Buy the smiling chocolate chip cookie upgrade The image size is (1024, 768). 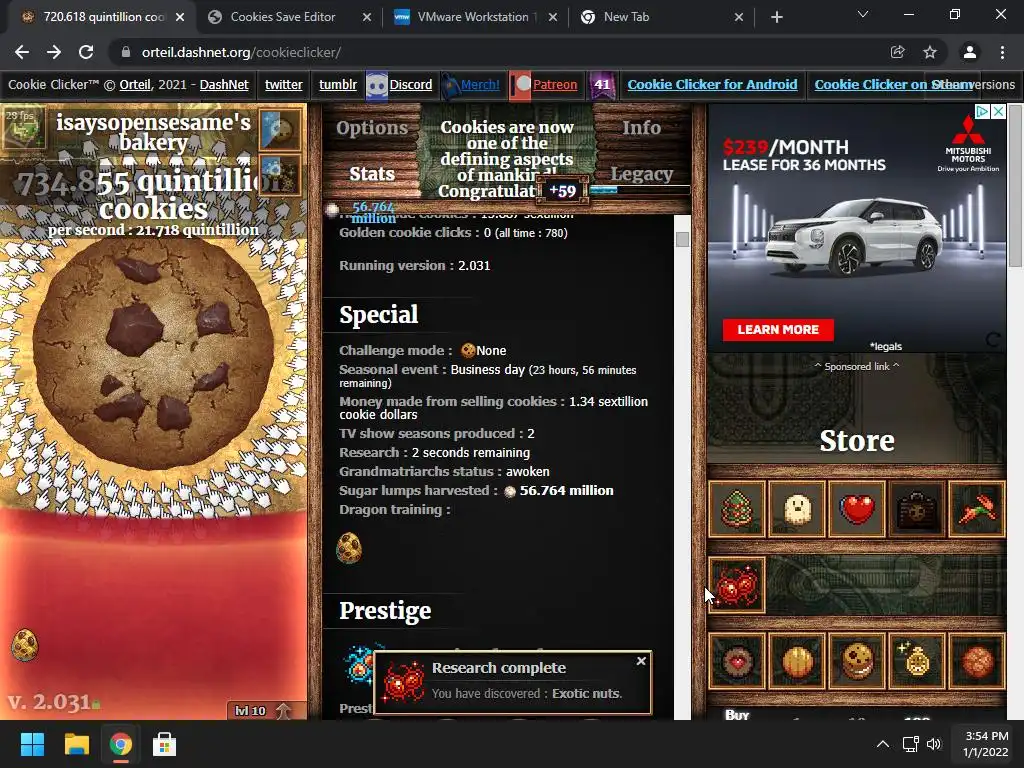tap(857, 661)
